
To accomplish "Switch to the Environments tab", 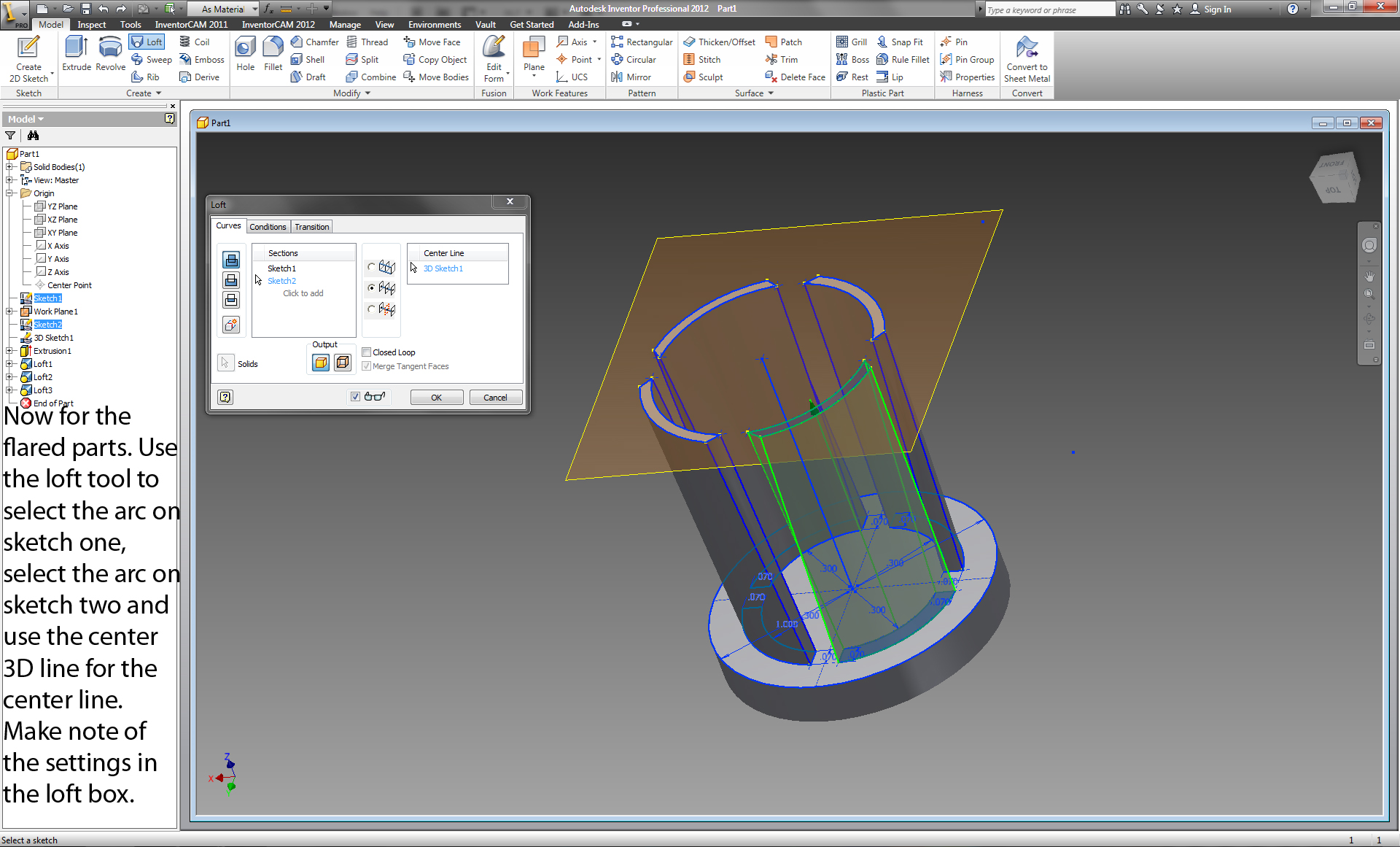I will coord(435,25).
